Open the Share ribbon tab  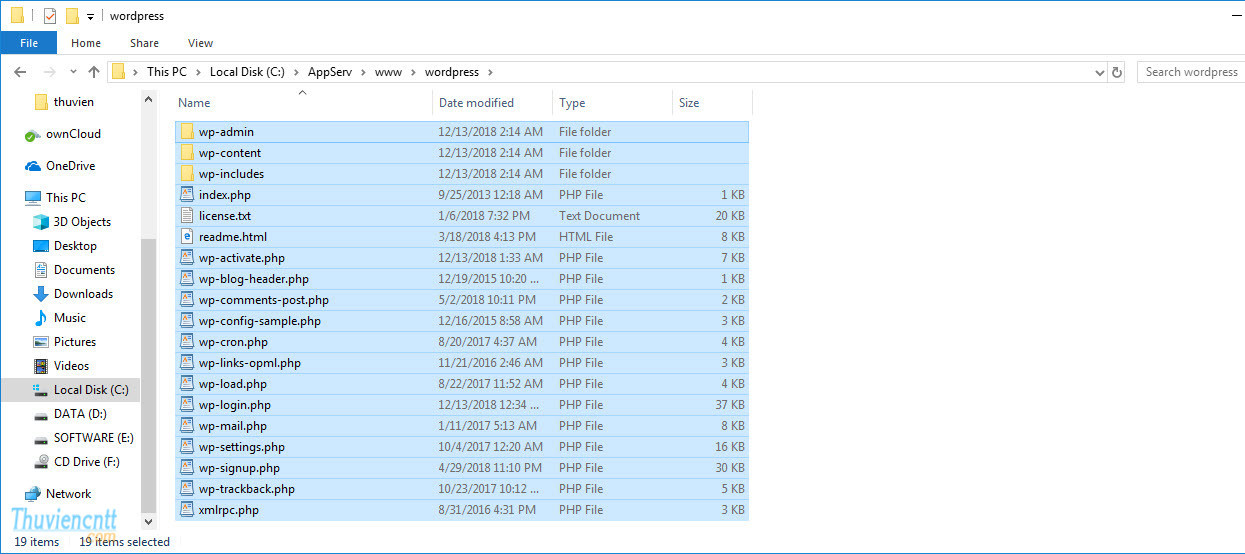(x=144, y=43)
